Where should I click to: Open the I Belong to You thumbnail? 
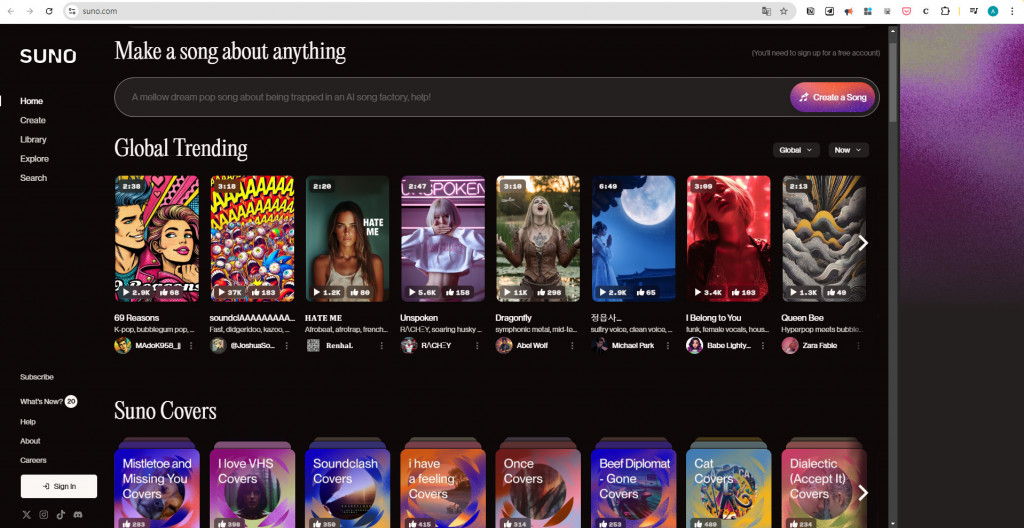(729, 239)
